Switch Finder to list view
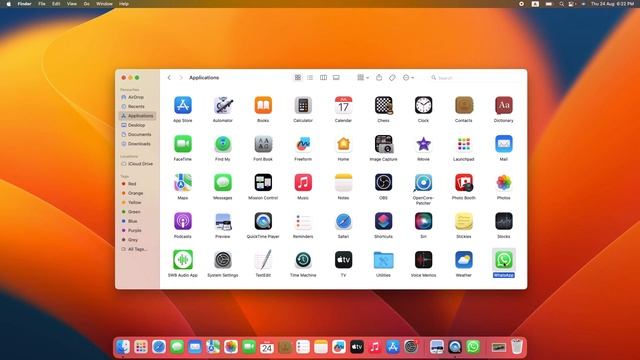Viewport: 640px width, 360px height. (x=310, y=78)
